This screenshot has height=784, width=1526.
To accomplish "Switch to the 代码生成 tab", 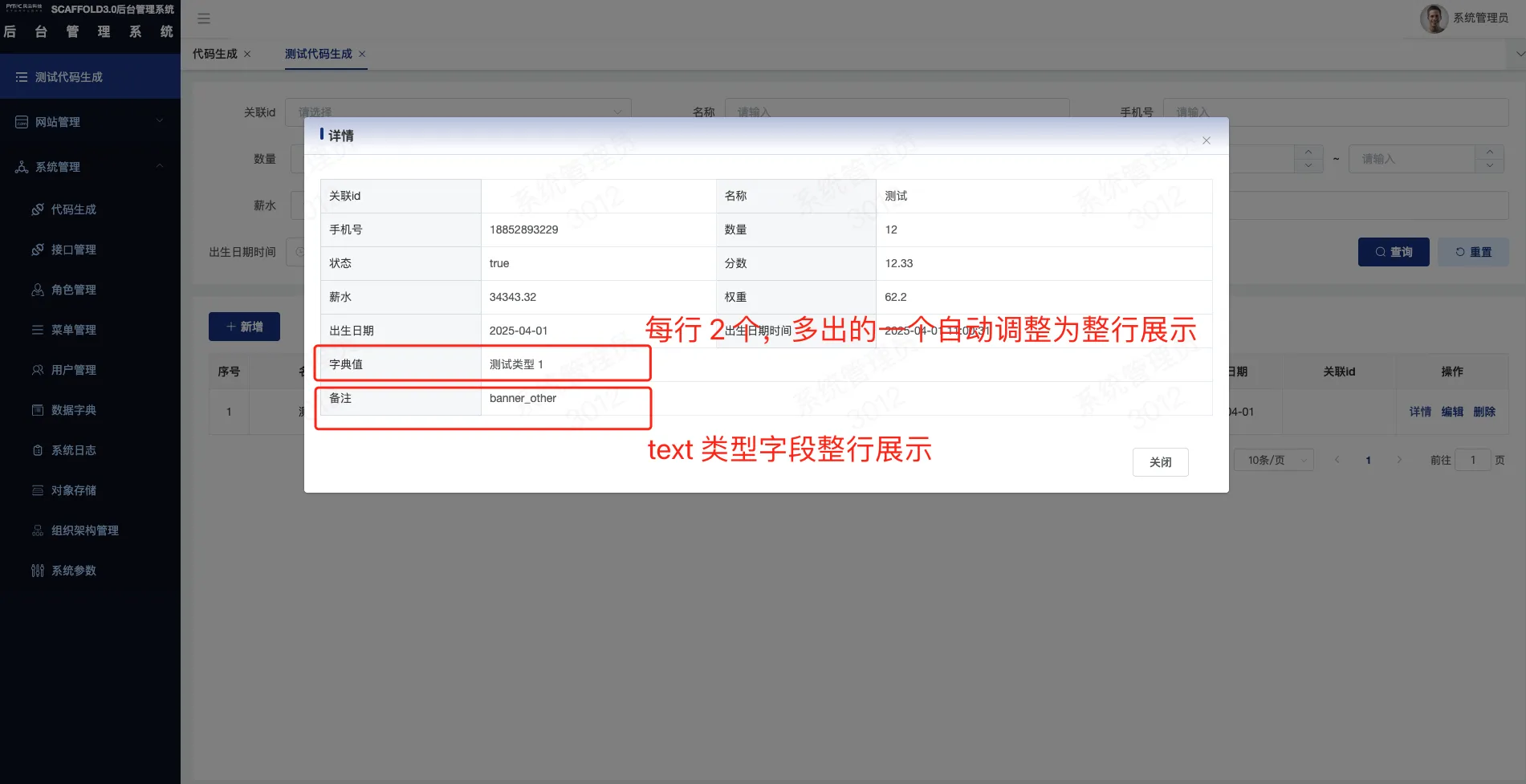I will (215, 54).
